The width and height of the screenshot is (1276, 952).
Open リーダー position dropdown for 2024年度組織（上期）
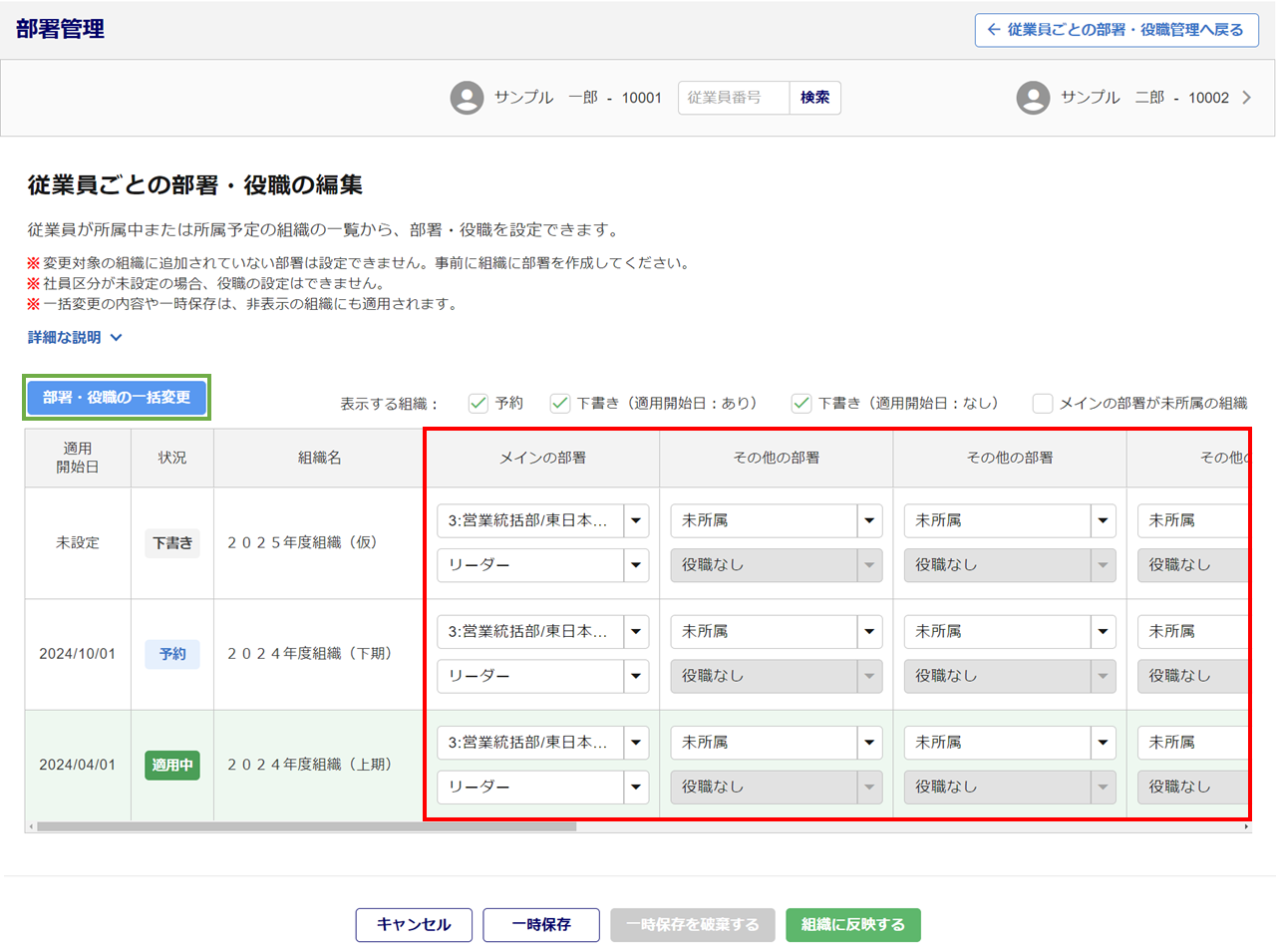click(543, 788)
